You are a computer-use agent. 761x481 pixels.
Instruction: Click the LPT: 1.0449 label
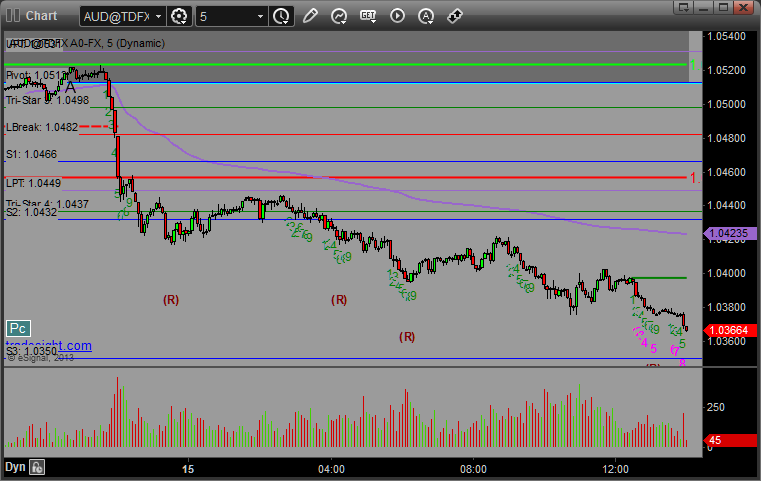tap(33, 183)
